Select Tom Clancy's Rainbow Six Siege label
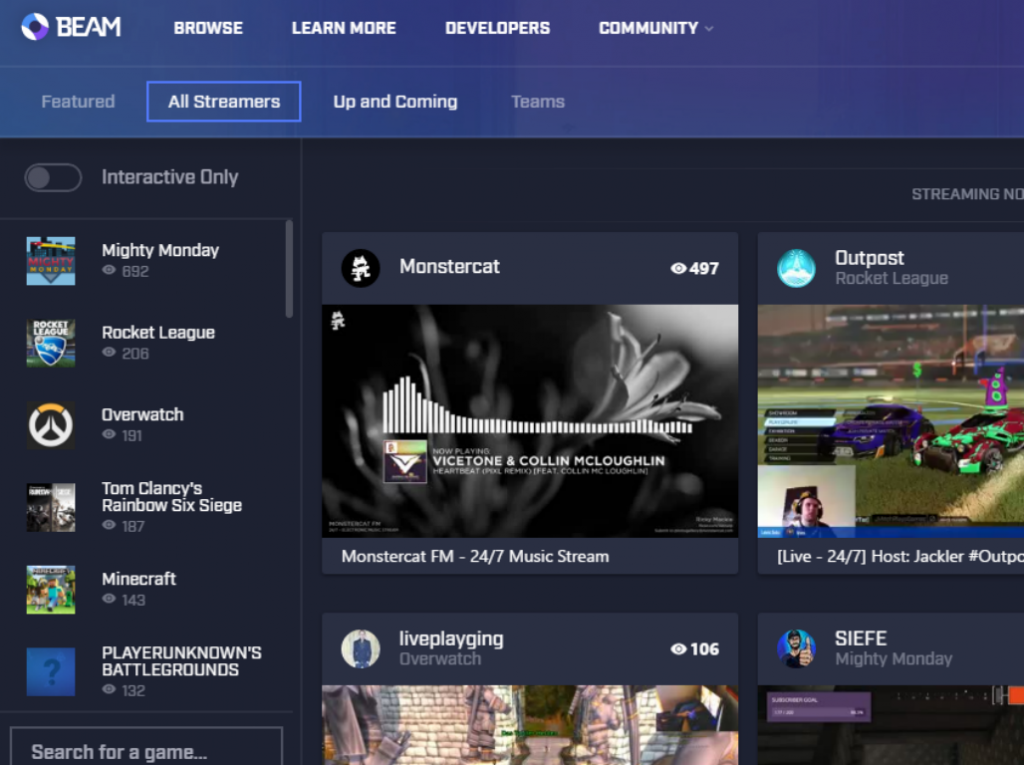The width and height of the screenshot is (1024, 765). click(172, 496)
